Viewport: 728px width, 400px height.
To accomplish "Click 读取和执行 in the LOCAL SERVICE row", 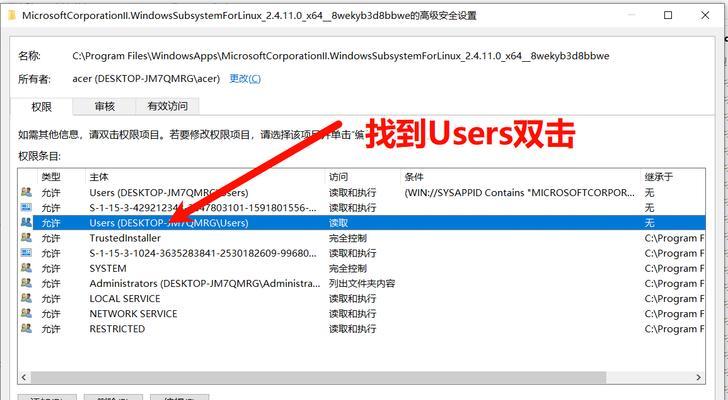I will [352, 299].
